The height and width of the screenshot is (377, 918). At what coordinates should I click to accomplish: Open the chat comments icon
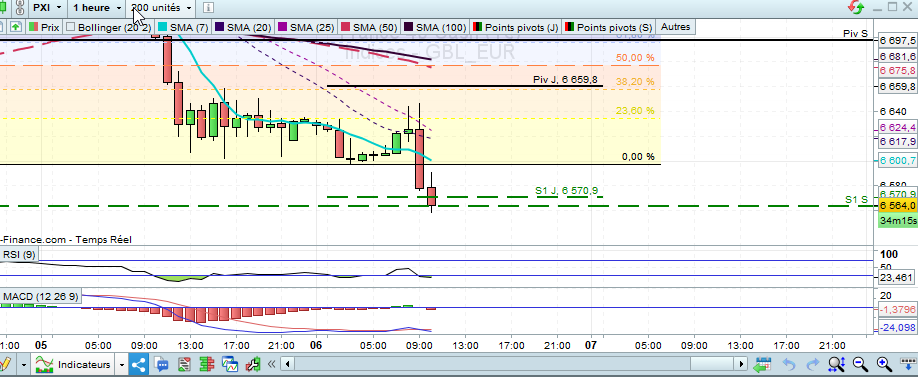162,365
